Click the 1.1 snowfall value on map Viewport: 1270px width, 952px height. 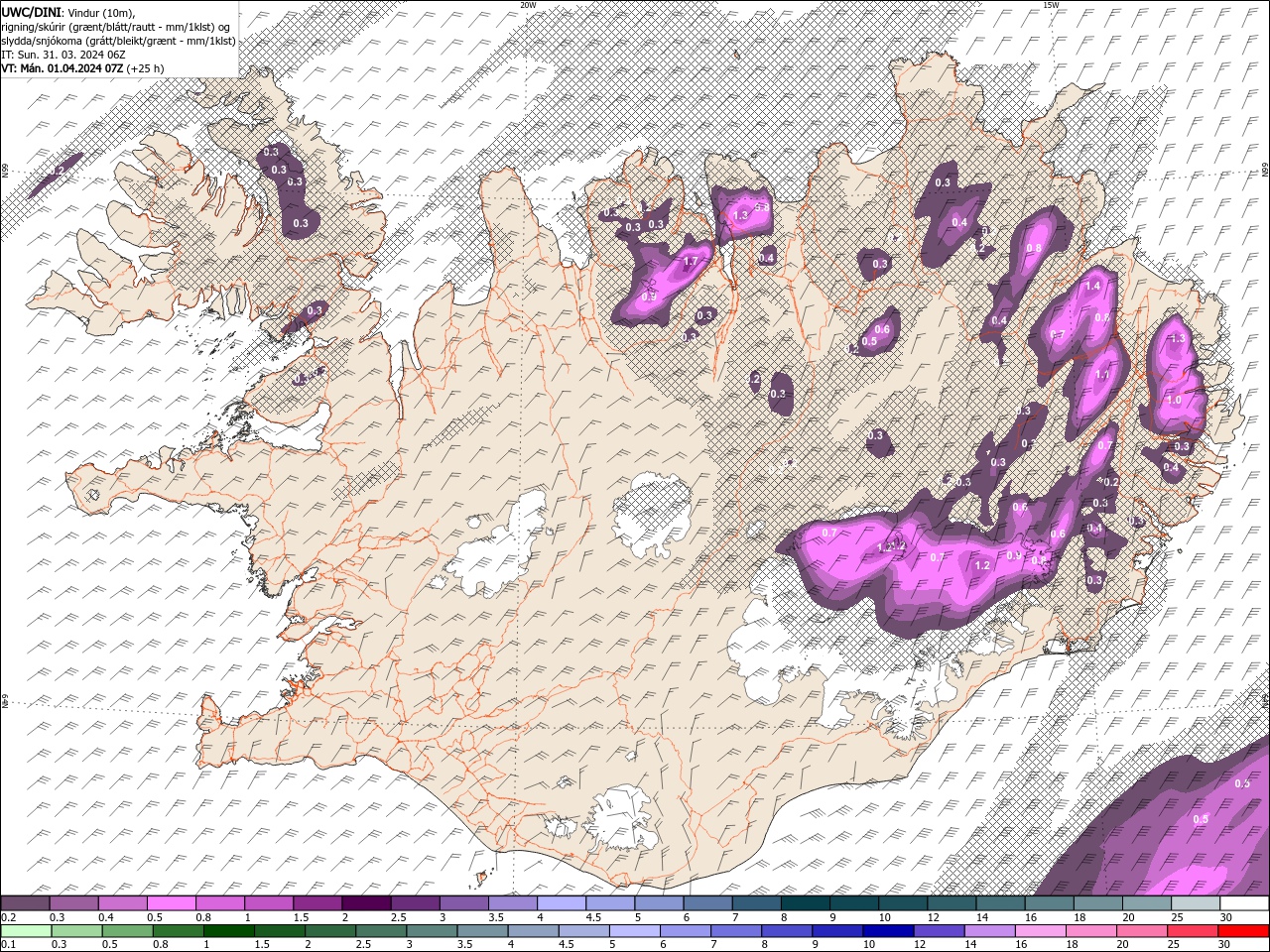tap(1102, 375)
